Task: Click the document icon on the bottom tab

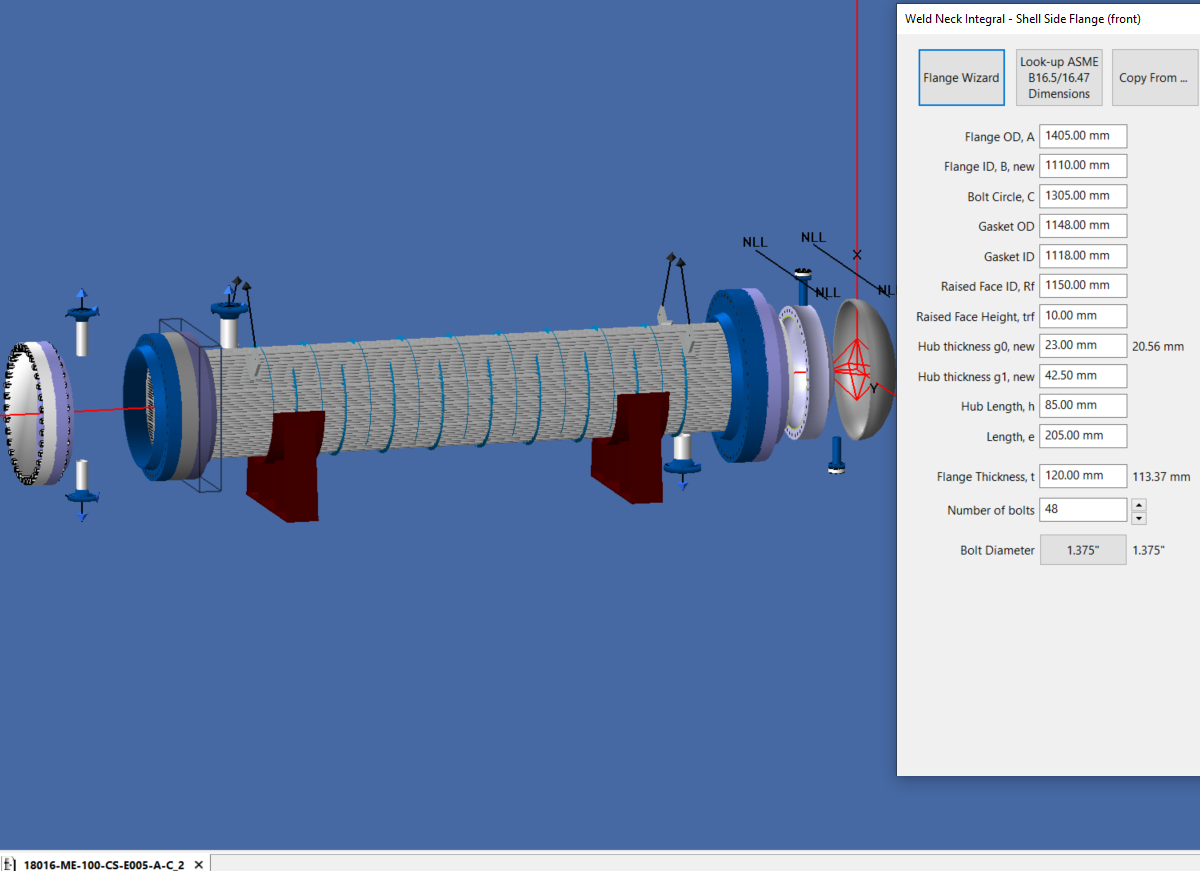Action: (9, 864)
